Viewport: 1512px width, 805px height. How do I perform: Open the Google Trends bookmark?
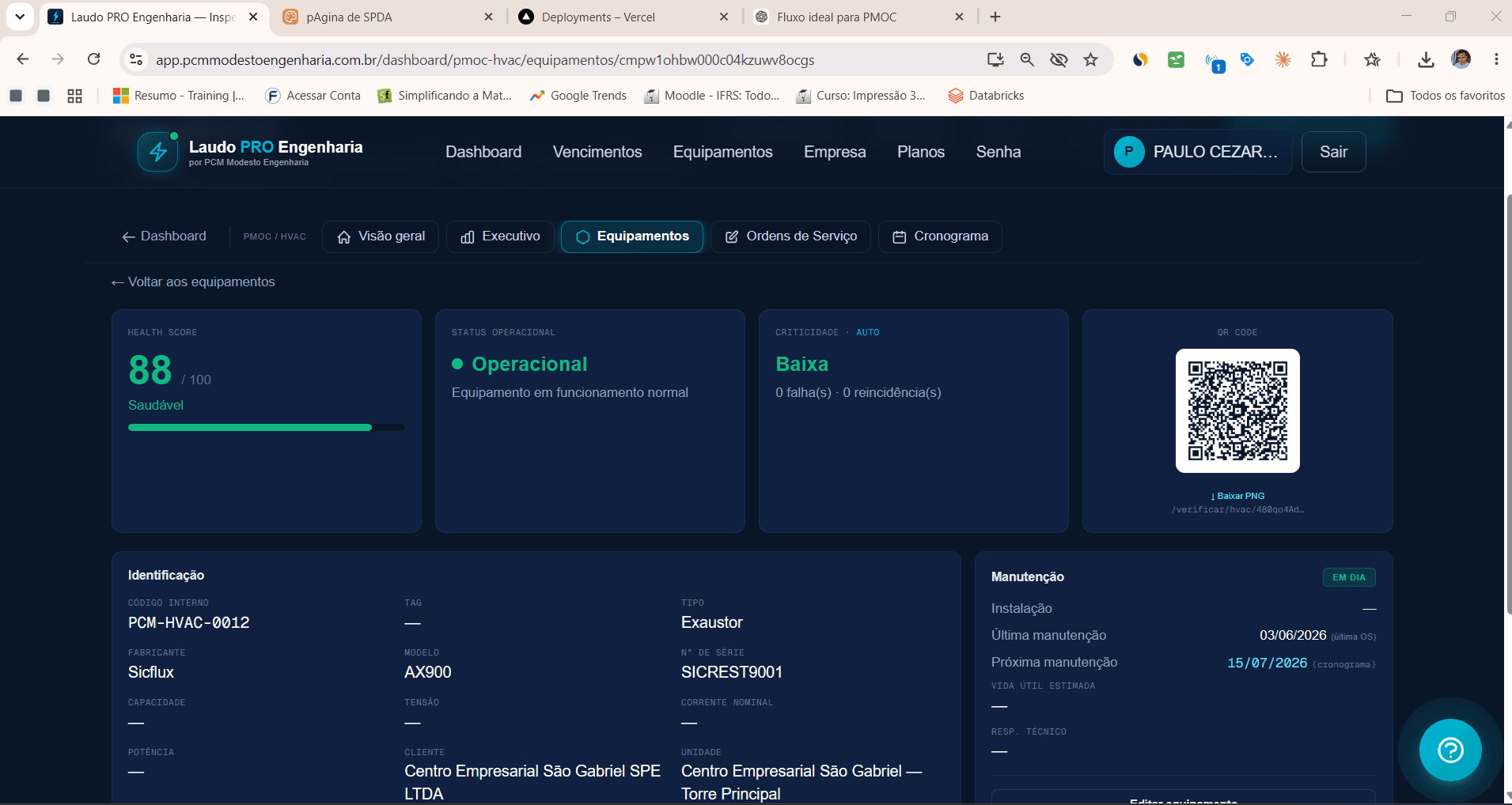point(578,96)
